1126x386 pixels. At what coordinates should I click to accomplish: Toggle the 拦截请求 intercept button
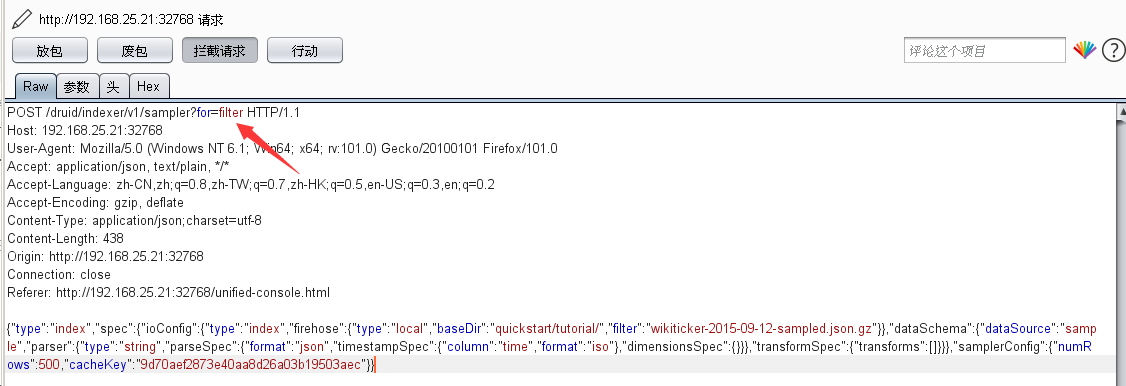[x=220, y=51]
